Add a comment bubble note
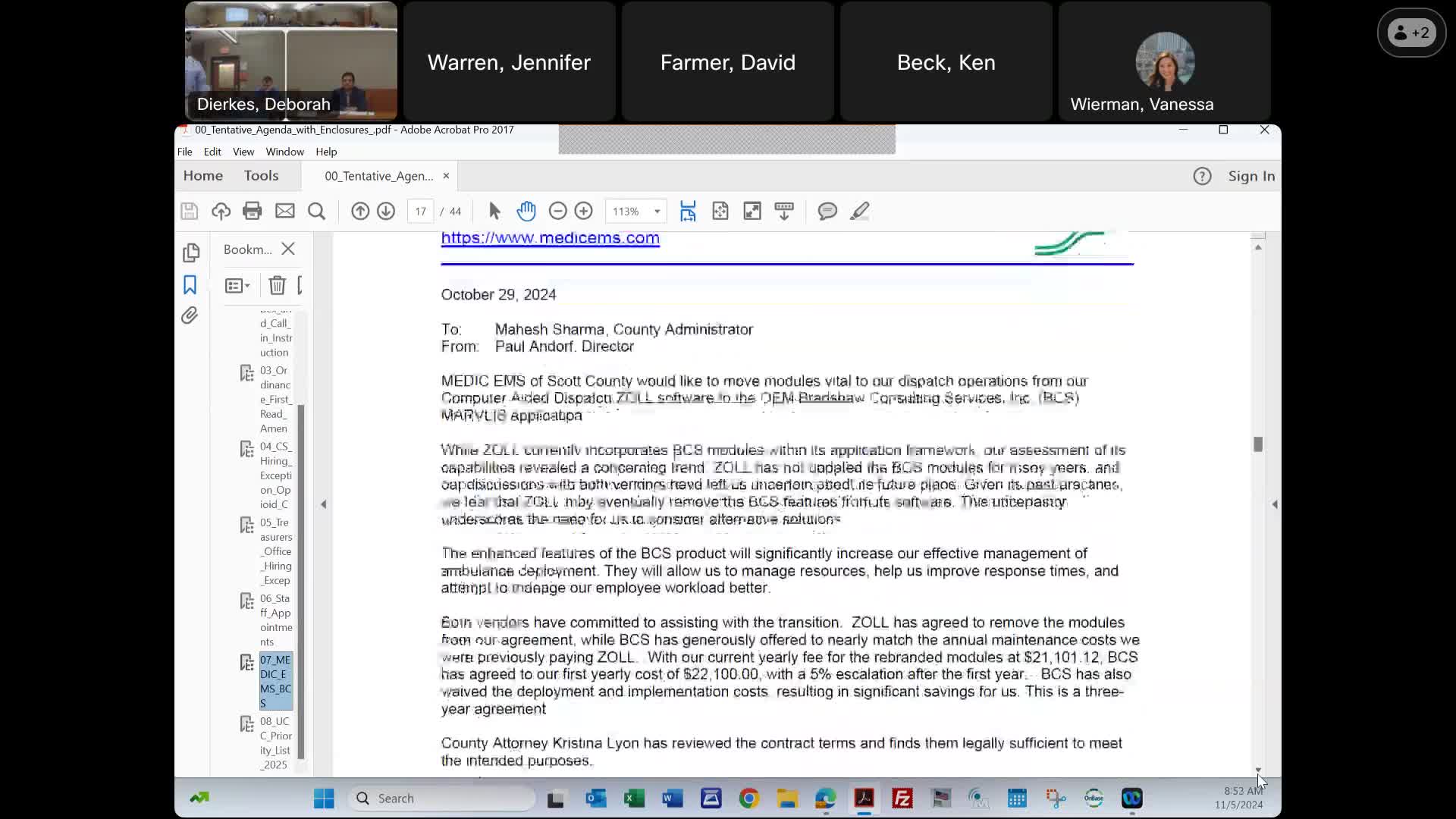Image resolution: width=1456 pixels, height=819 pixels. pos(827,212)
